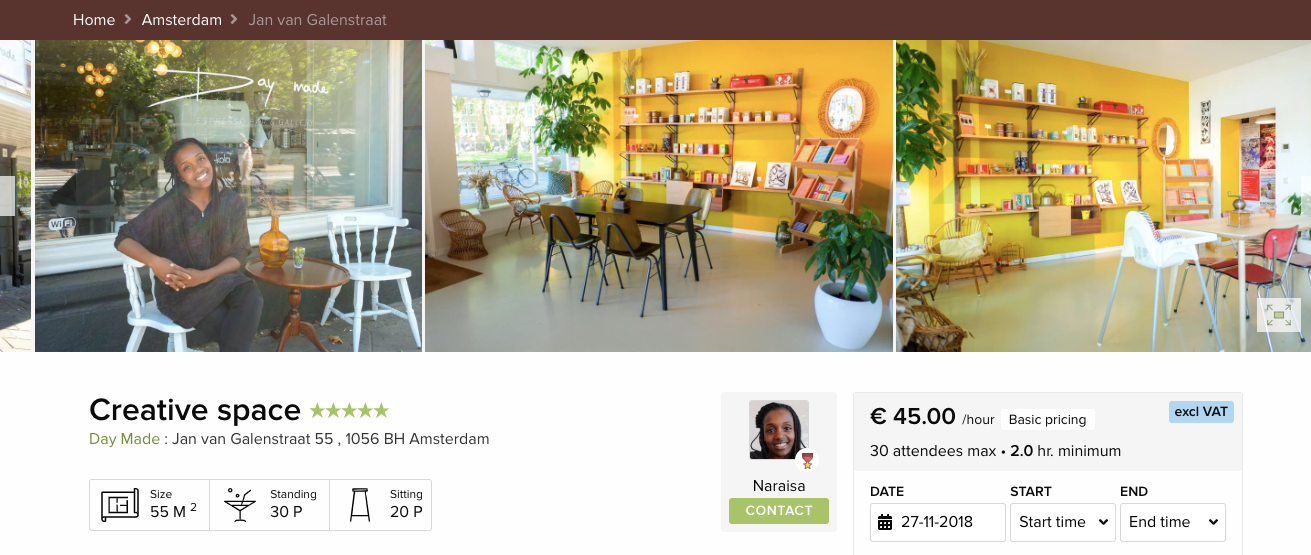The width and height of the screenshot is (1311, 555).
Task: Expand the End time dropdown
Action: point(1172,522)
